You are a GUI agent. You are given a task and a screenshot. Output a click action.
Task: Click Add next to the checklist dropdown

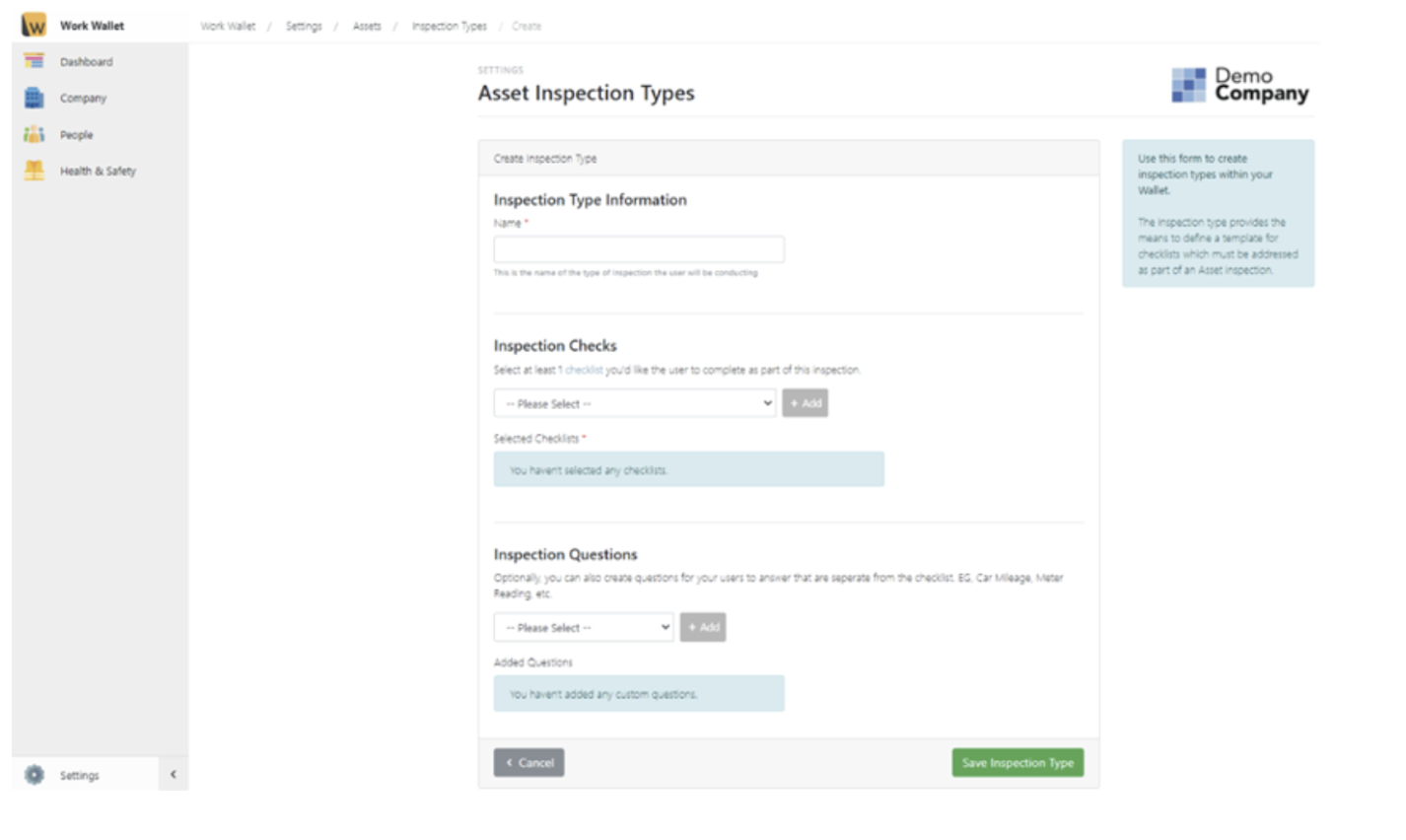(x=805, y=403)
